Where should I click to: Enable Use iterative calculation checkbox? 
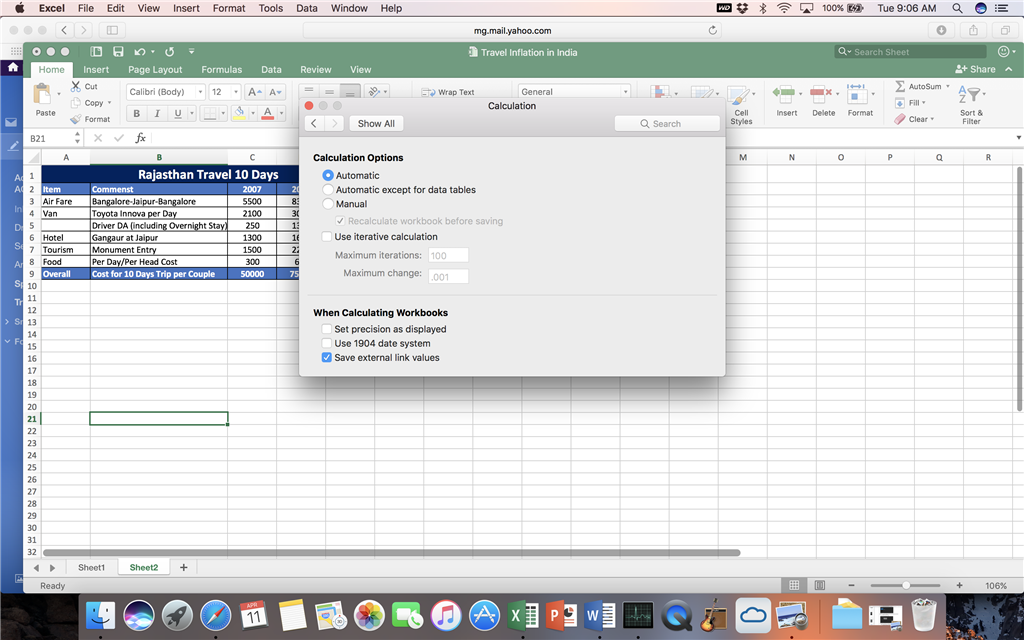coord(327,236)
